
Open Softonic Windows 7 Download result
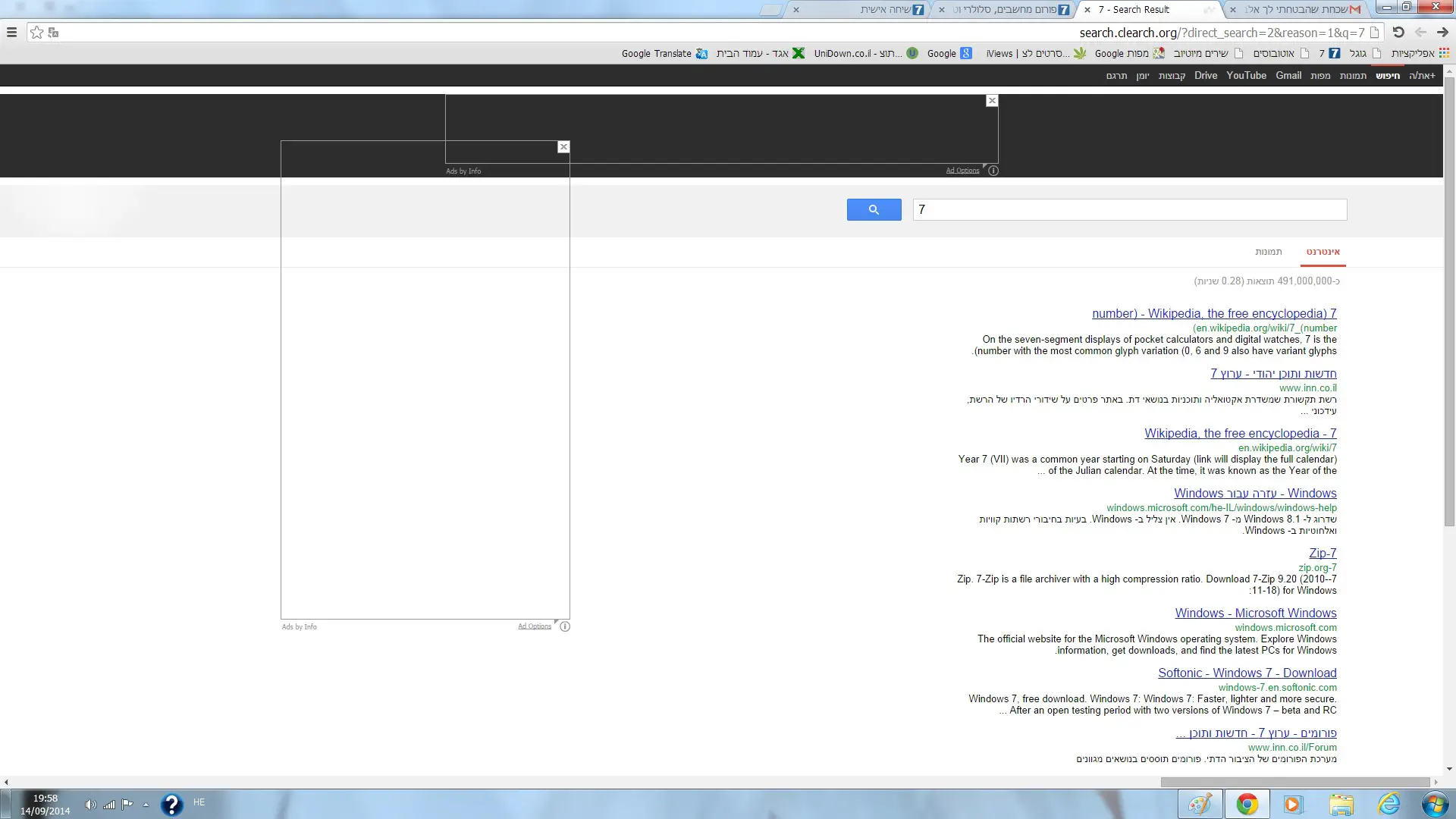1247,673
